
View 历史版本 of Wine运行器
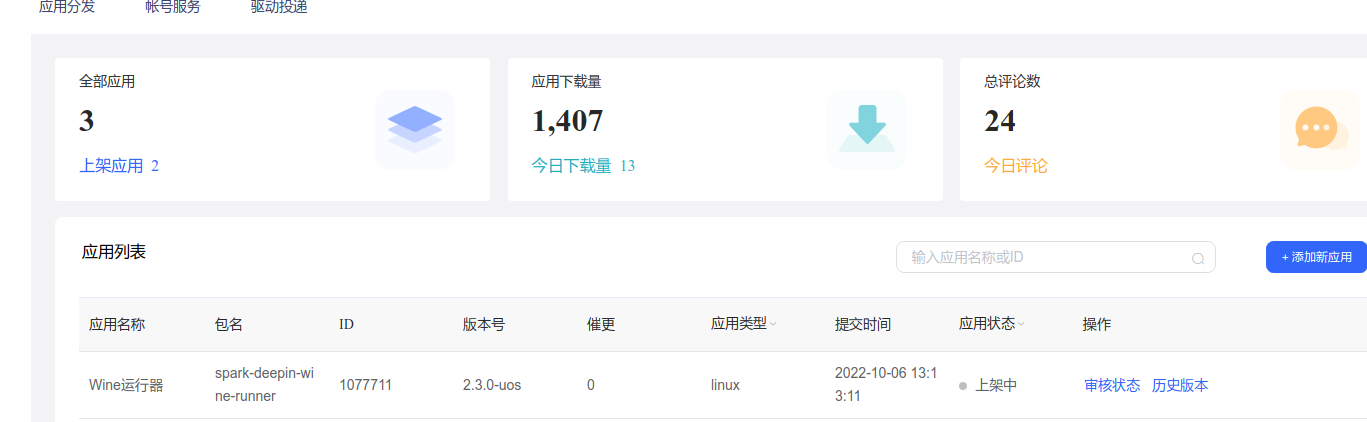point(1180,385)
